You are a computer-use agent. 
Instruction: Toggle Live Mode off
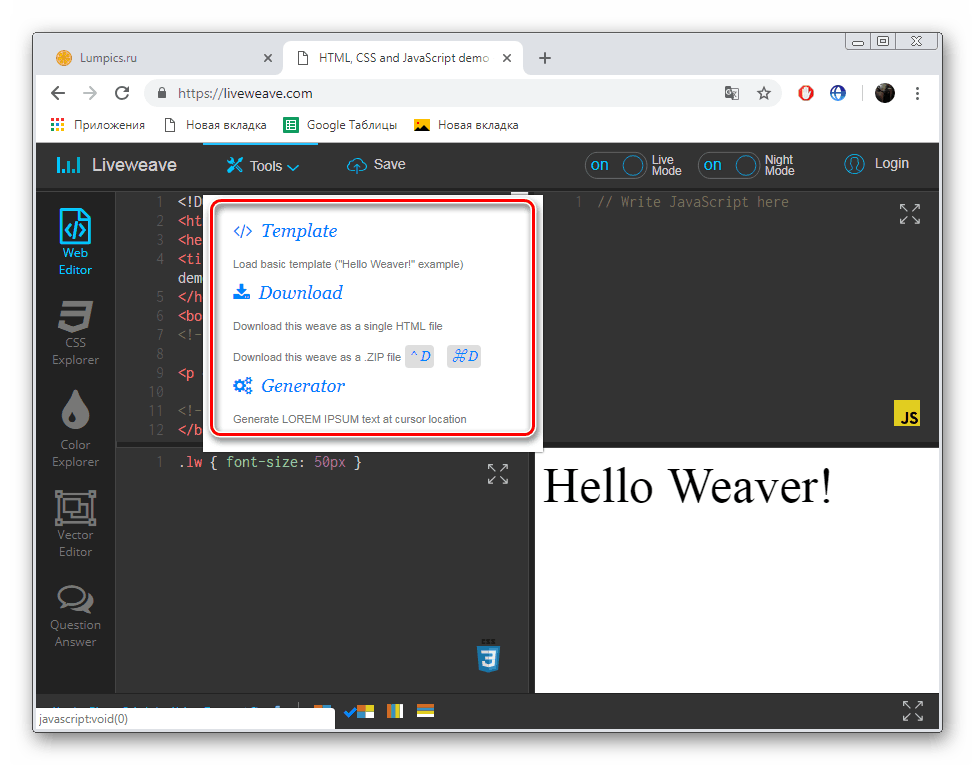pos(616,164)
